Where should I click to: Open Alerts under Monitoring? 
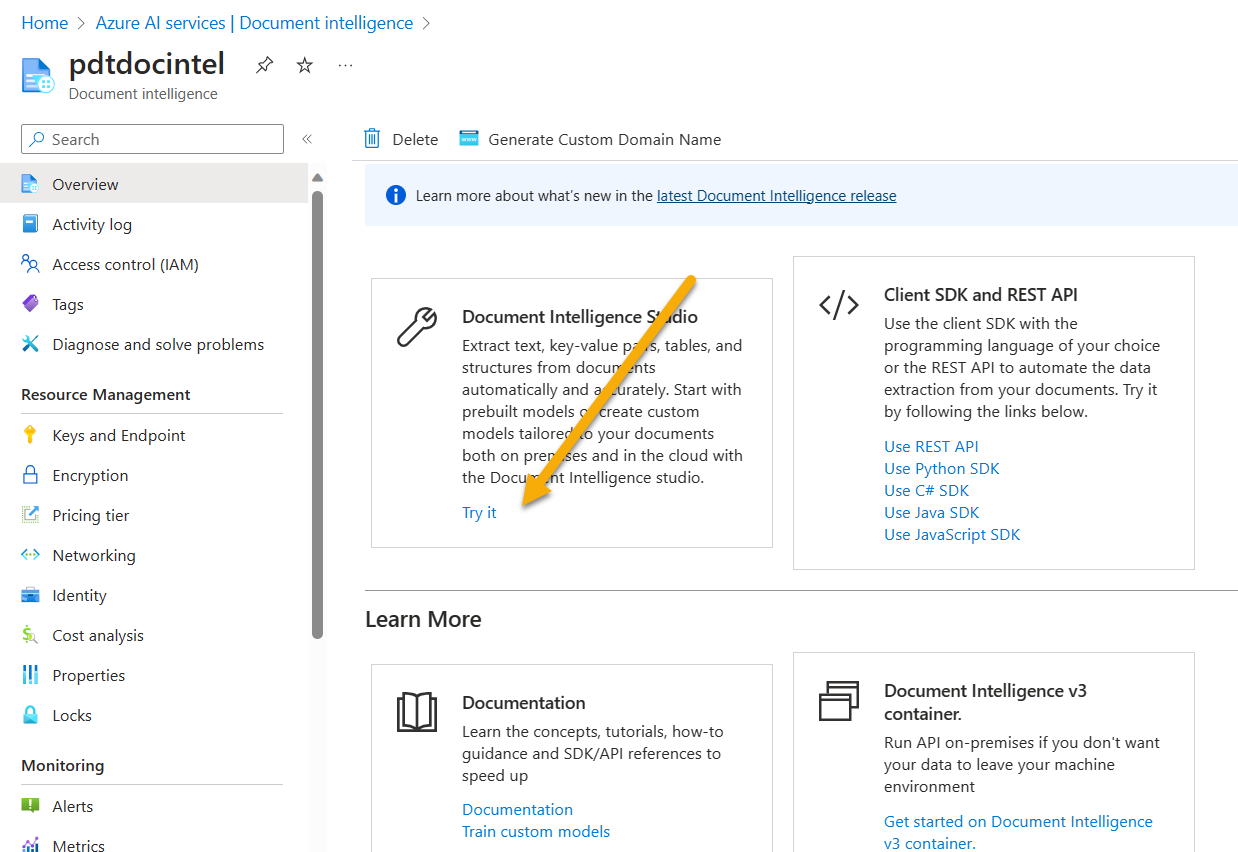click(72, 806)
